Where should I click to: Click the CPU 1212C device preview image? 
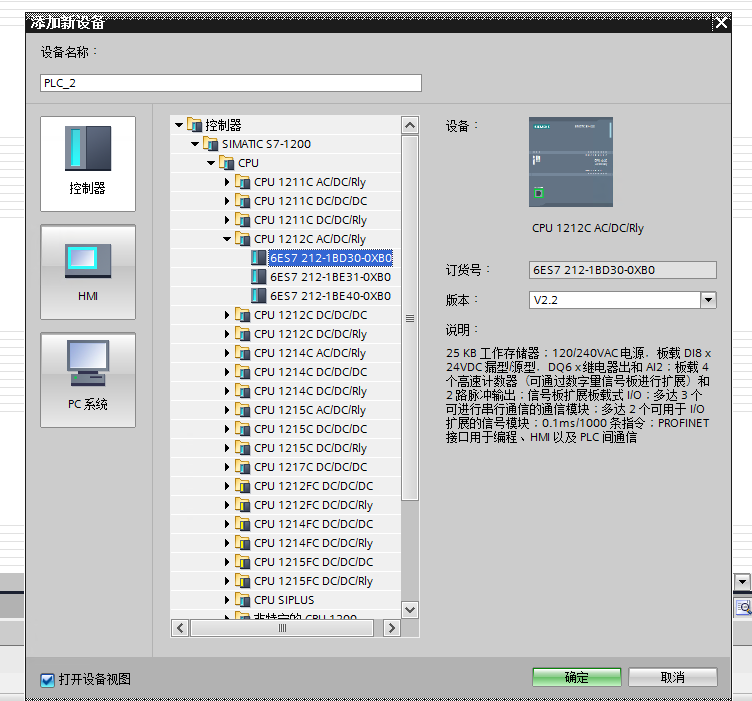coord(571,162)
